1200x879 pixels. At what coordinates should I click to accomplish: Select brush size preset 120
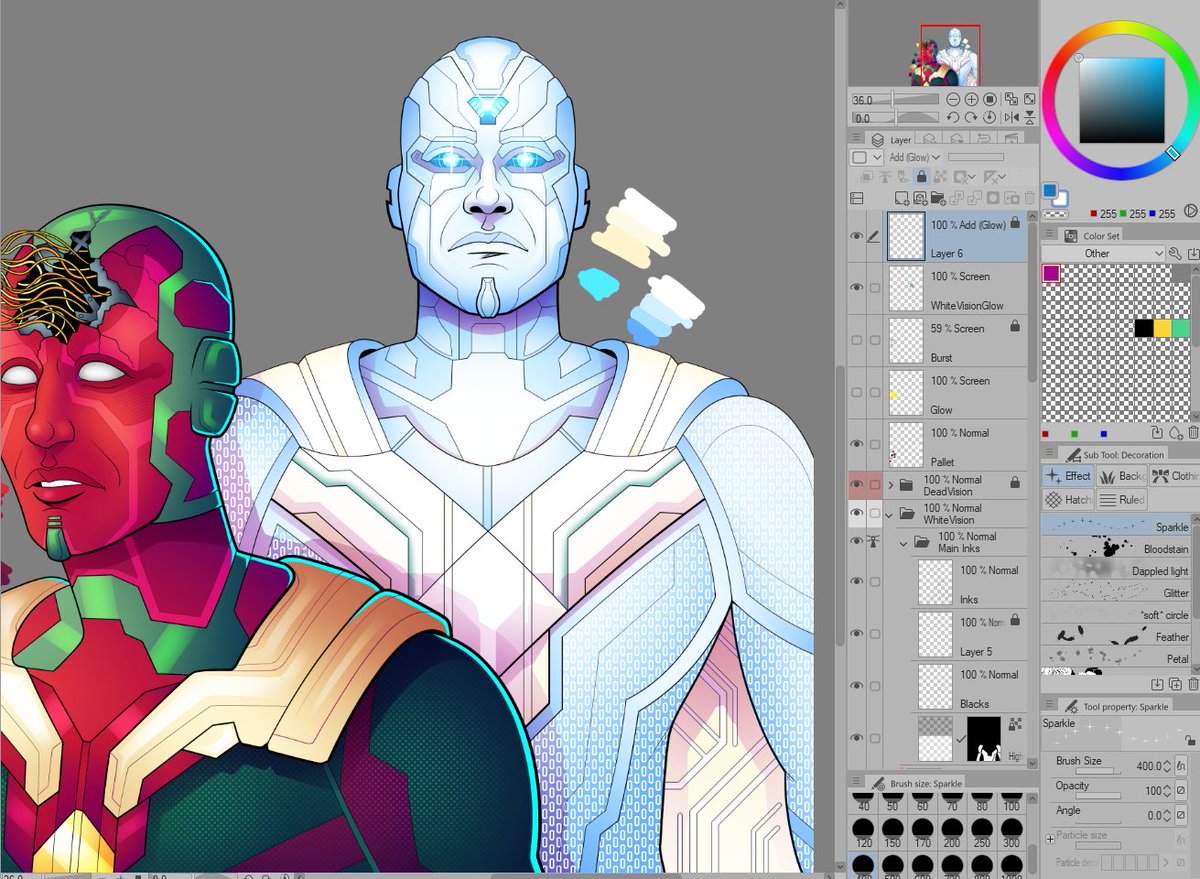[865, 834]
